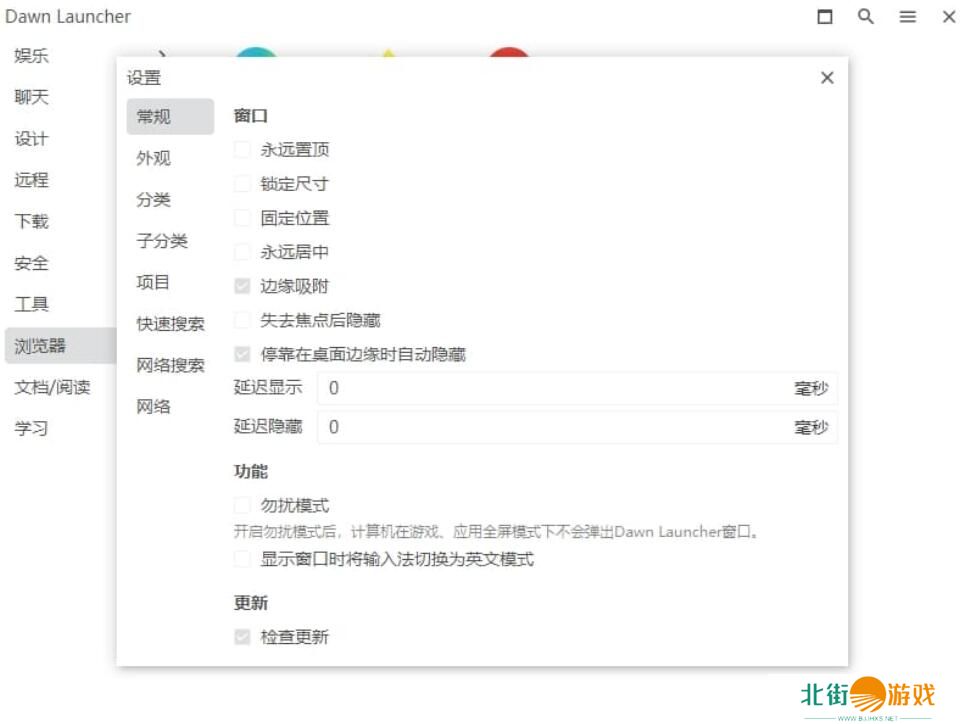Select the 学习 category in sidebar
The width and height of the screenshot is (968, 724).
(32, 428)
